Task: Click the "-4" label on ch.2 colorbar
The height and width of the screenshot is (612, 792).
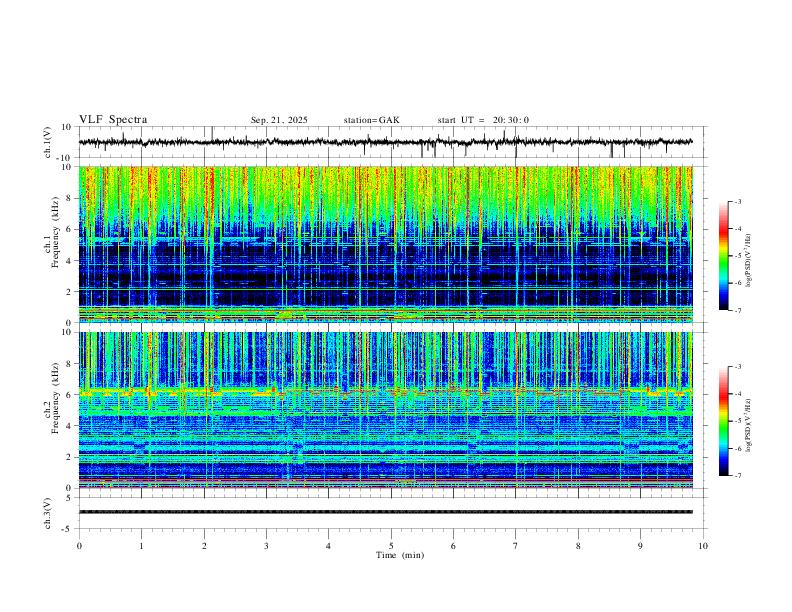Action: pyautogui.click(x=738, y=394)
